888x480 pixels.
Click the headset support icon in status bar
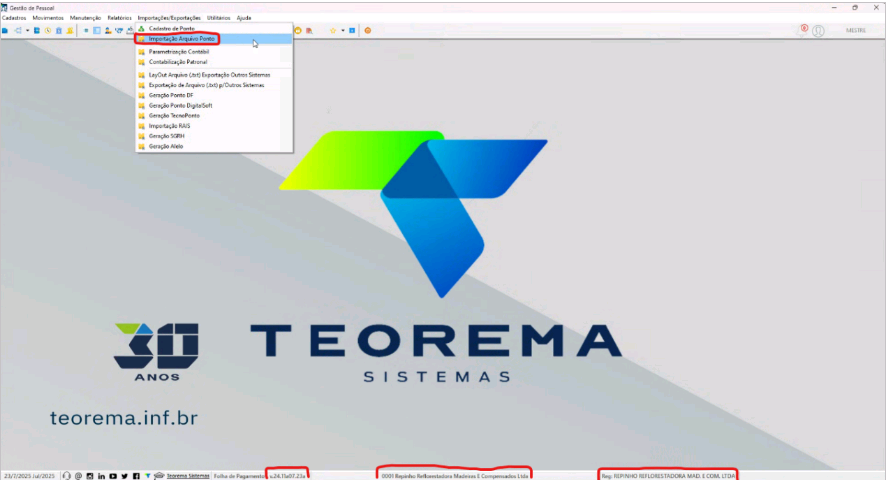pyautogui.click(x=66, y=476)
